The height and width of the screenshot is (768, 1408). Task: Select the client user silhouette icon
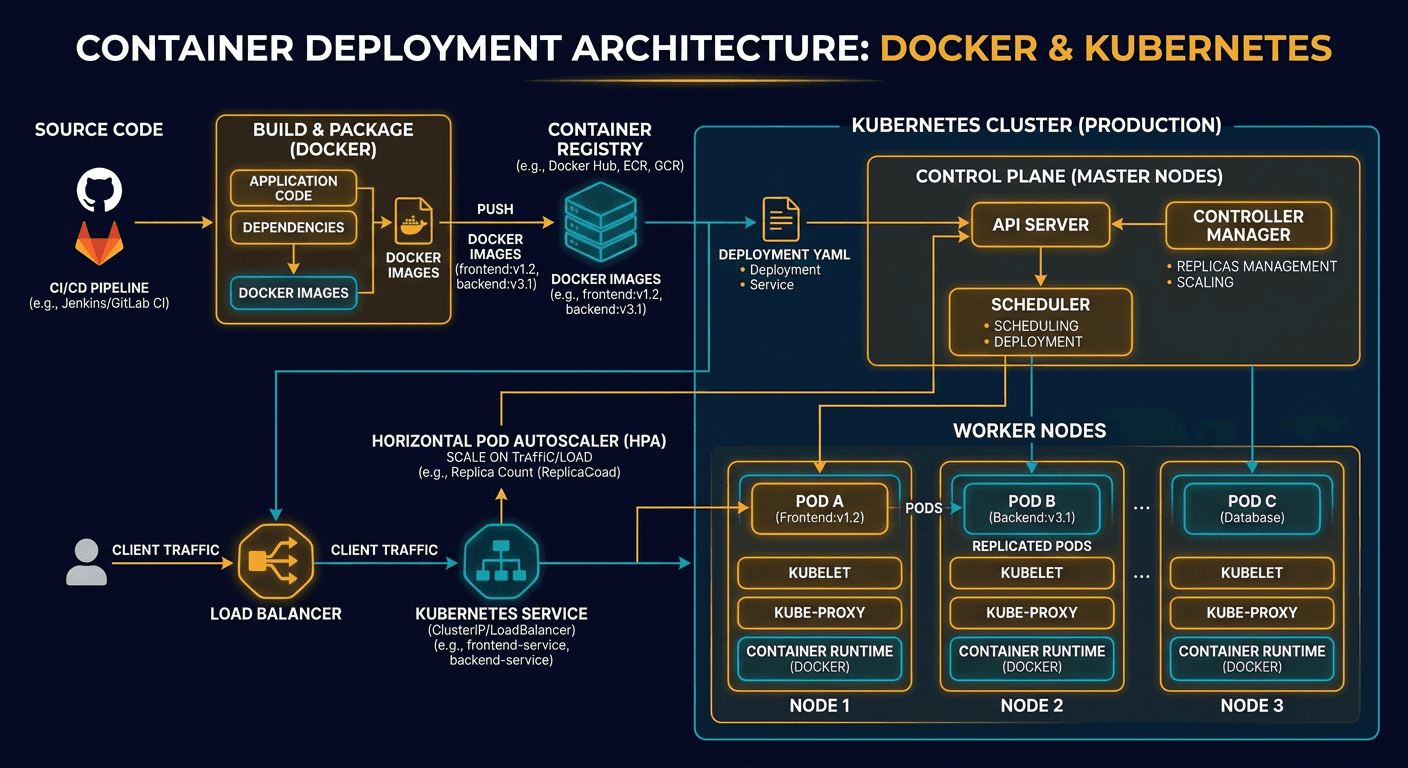[86, 563]
